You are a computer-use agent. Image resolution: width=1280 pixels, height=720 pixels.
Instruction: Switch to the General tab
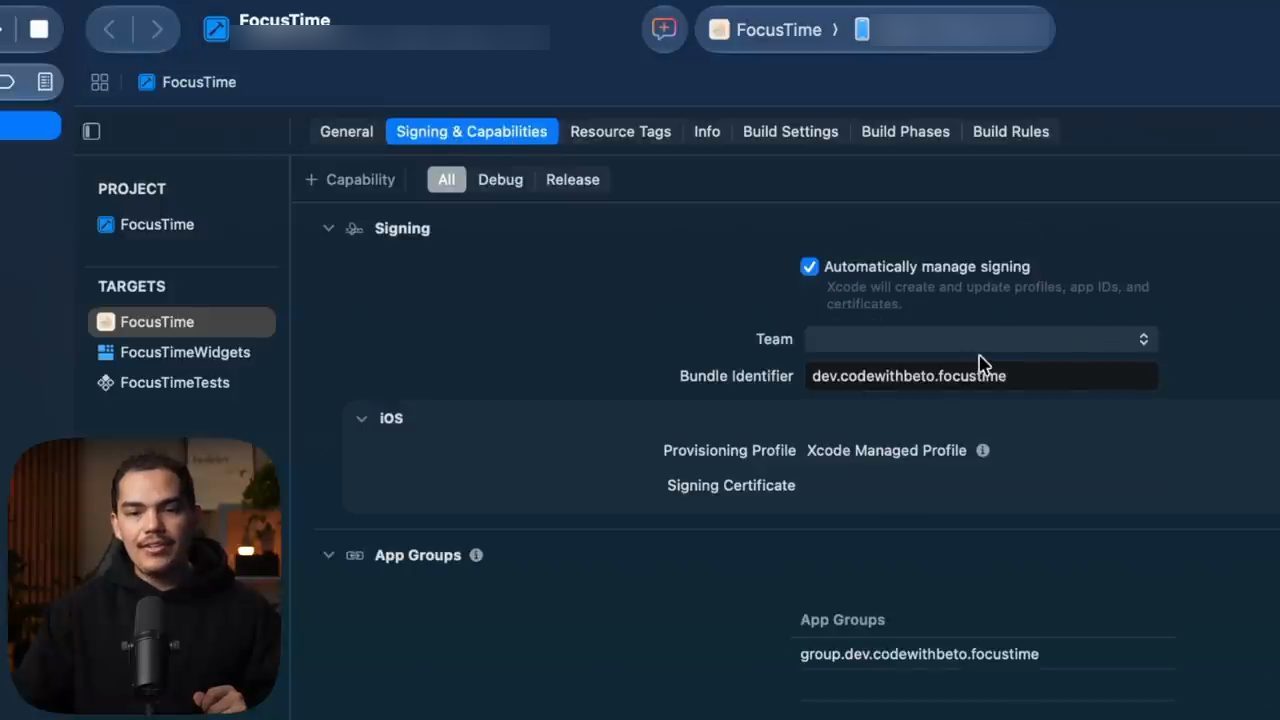click(x=346, y=131)
